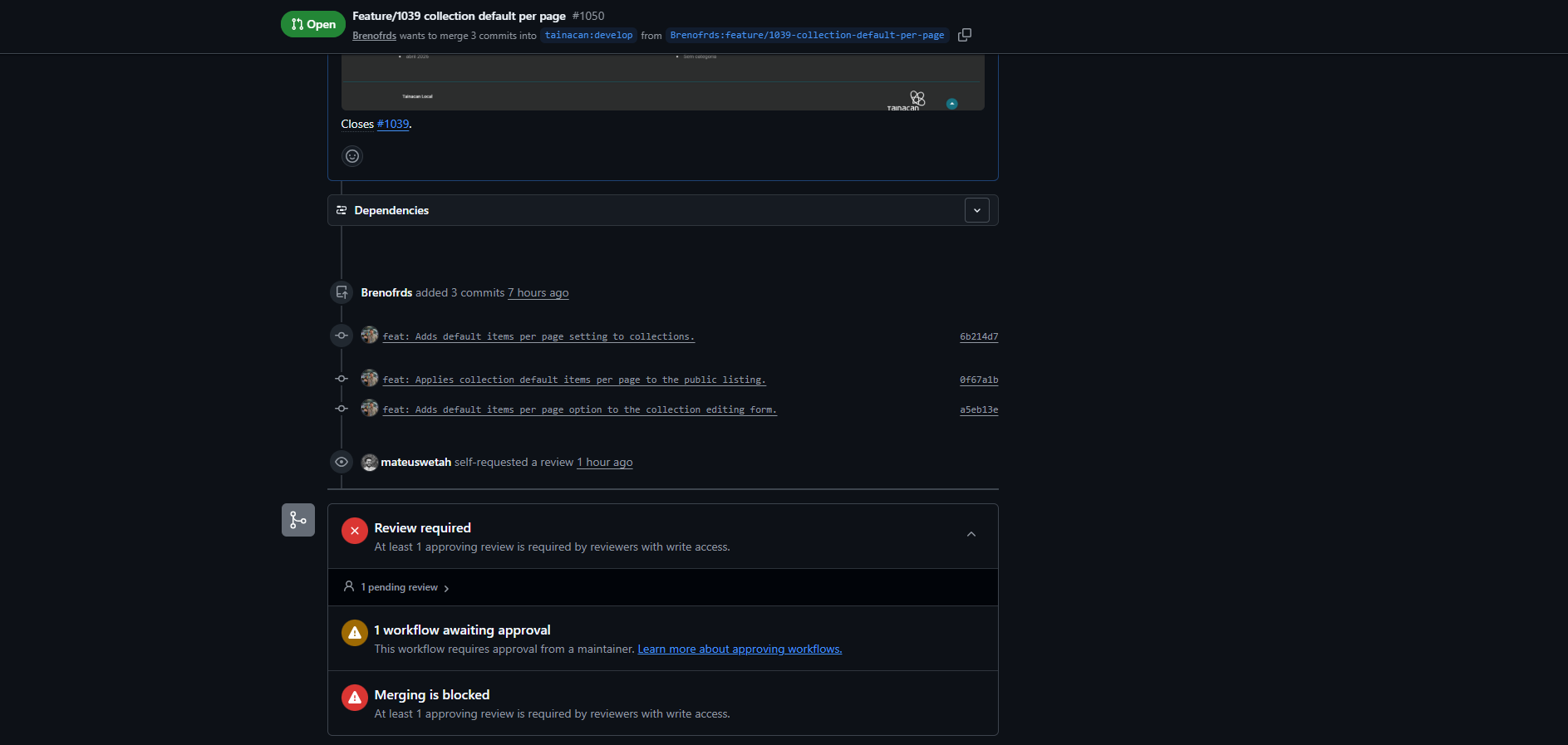Open author avatar on commit a5eb13e
Screen dimensions: 1568x745
tap(370, 409)
